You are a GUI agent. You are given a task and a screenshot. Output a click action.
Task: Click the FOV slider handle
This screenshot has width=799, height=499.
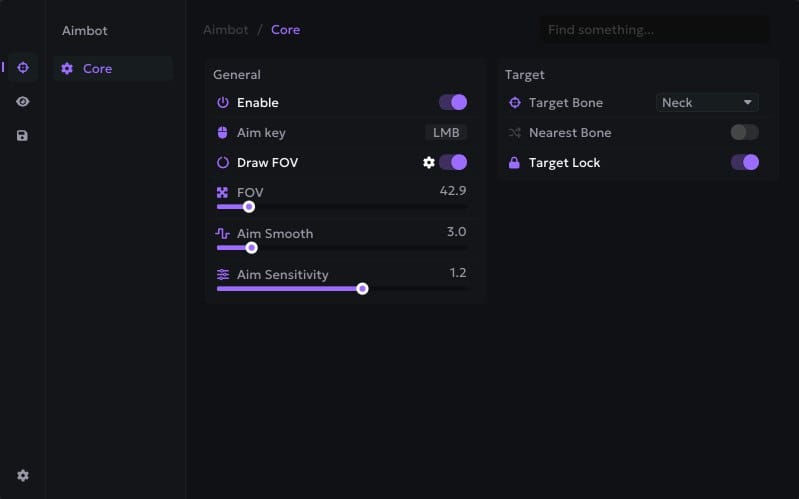[x=249, y=207]
